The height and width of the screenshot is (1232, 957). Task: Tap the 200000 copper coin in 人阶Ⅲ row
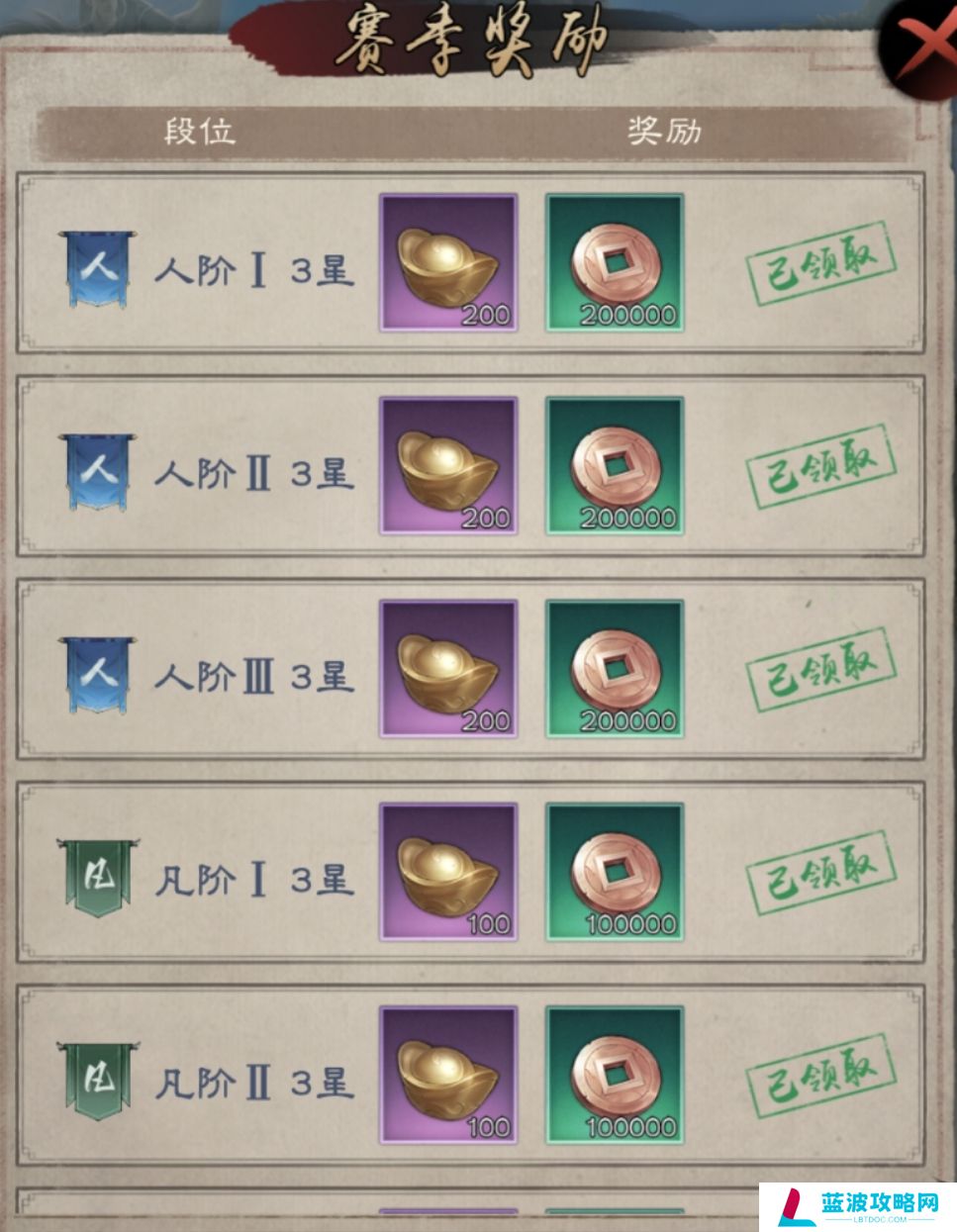click(x=615, y=669)
